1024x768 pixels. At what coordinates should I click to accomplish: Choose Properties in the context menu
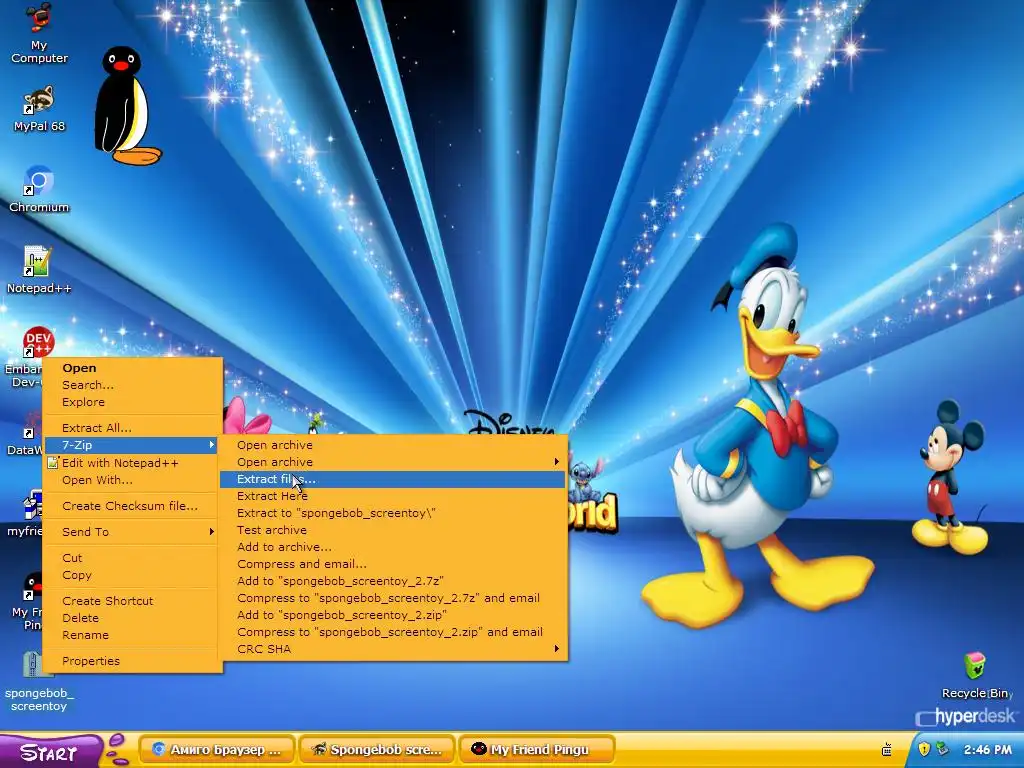[133, 661]
